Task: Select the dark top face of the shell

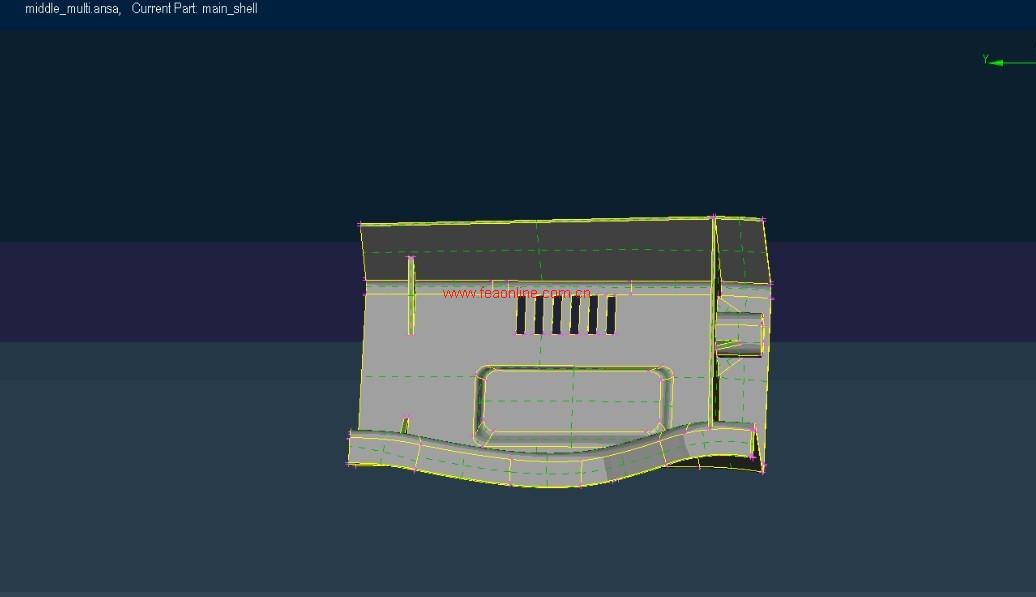Action: [x=535, y=250]
